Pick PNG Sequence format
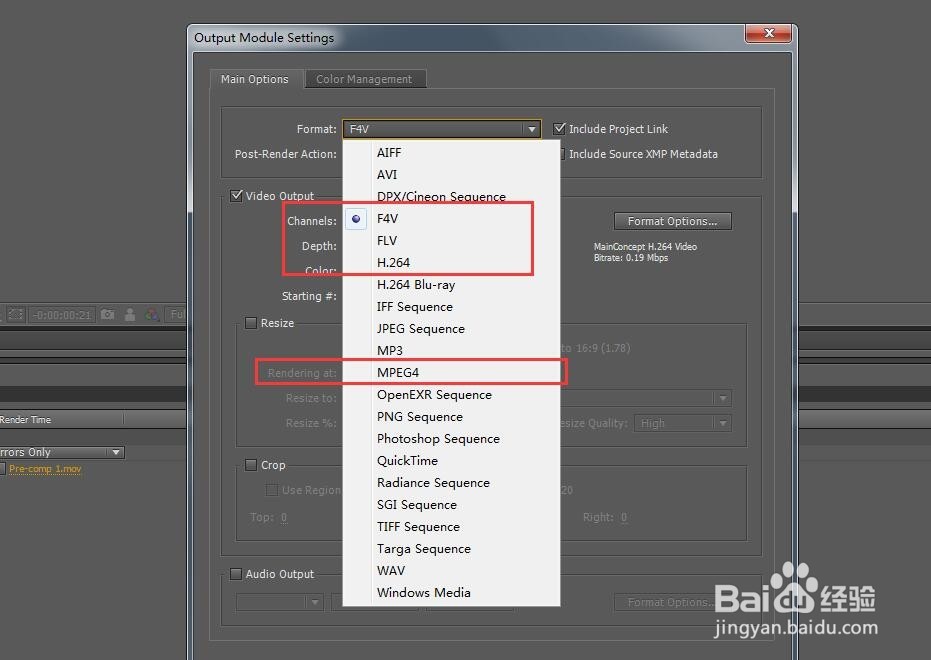931x660 pixels. click(451, 416)
